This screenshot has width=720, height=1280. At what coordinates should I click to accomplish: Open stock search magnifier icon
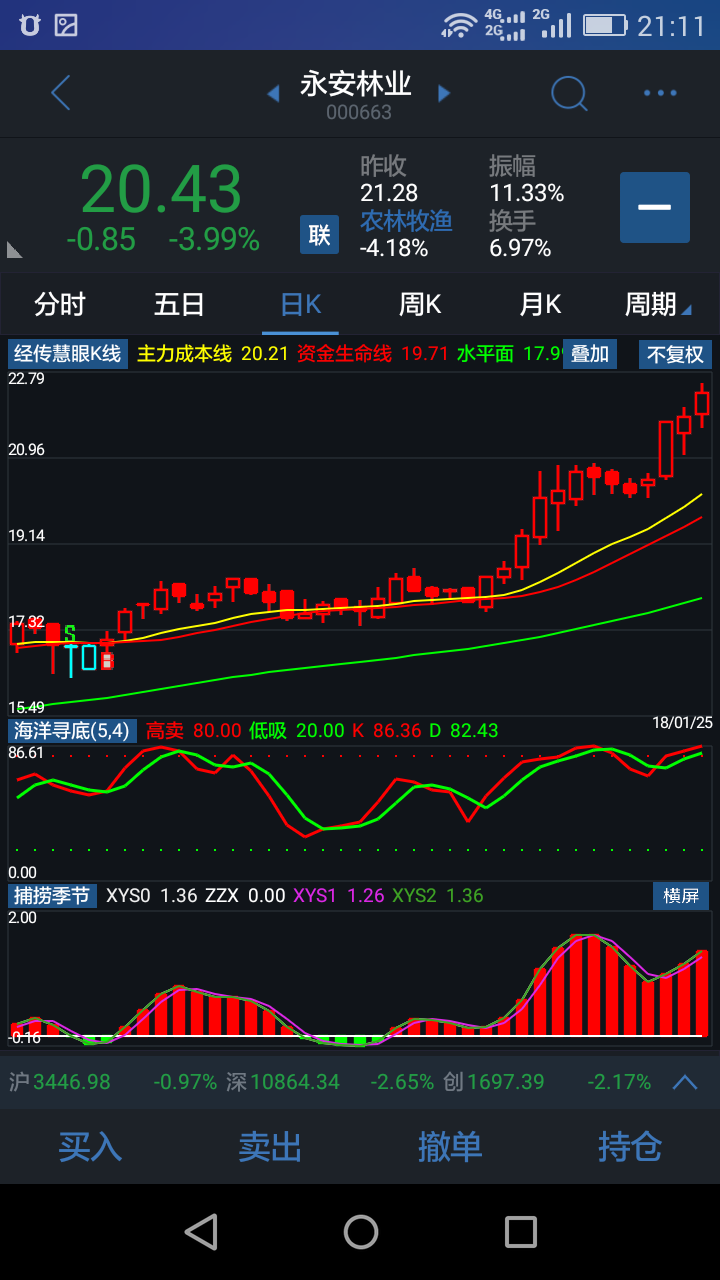click(x=569, y=93)
